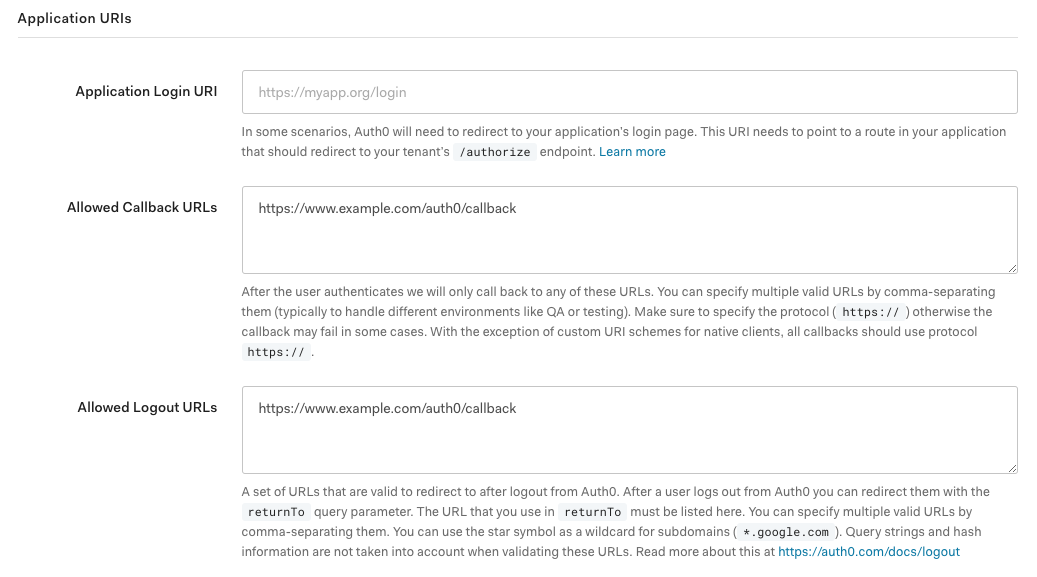Click the Application Login URI label
This screenshot has height=577, width=1037.
(x=146, y=91)
